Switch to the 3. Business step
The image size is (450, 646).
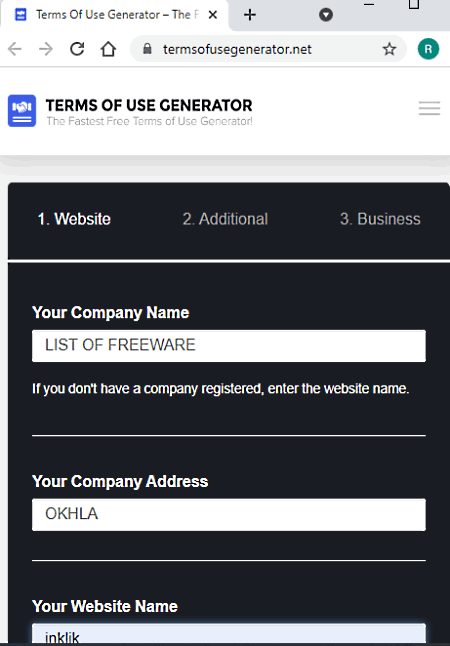[x=380, y=219]
